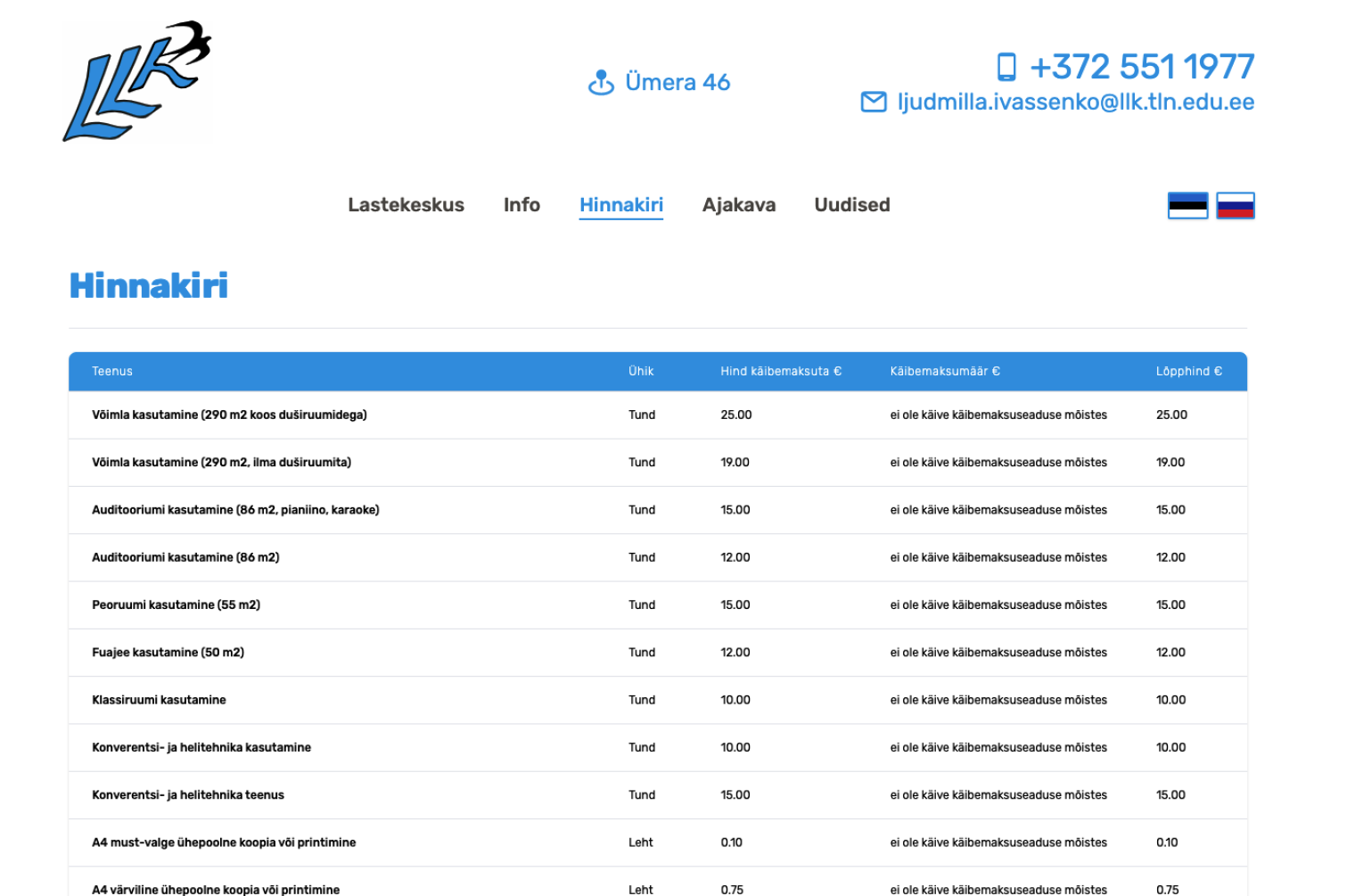Click the location pin icon
The image size is (1355, 896).
(x=602, y=82)
